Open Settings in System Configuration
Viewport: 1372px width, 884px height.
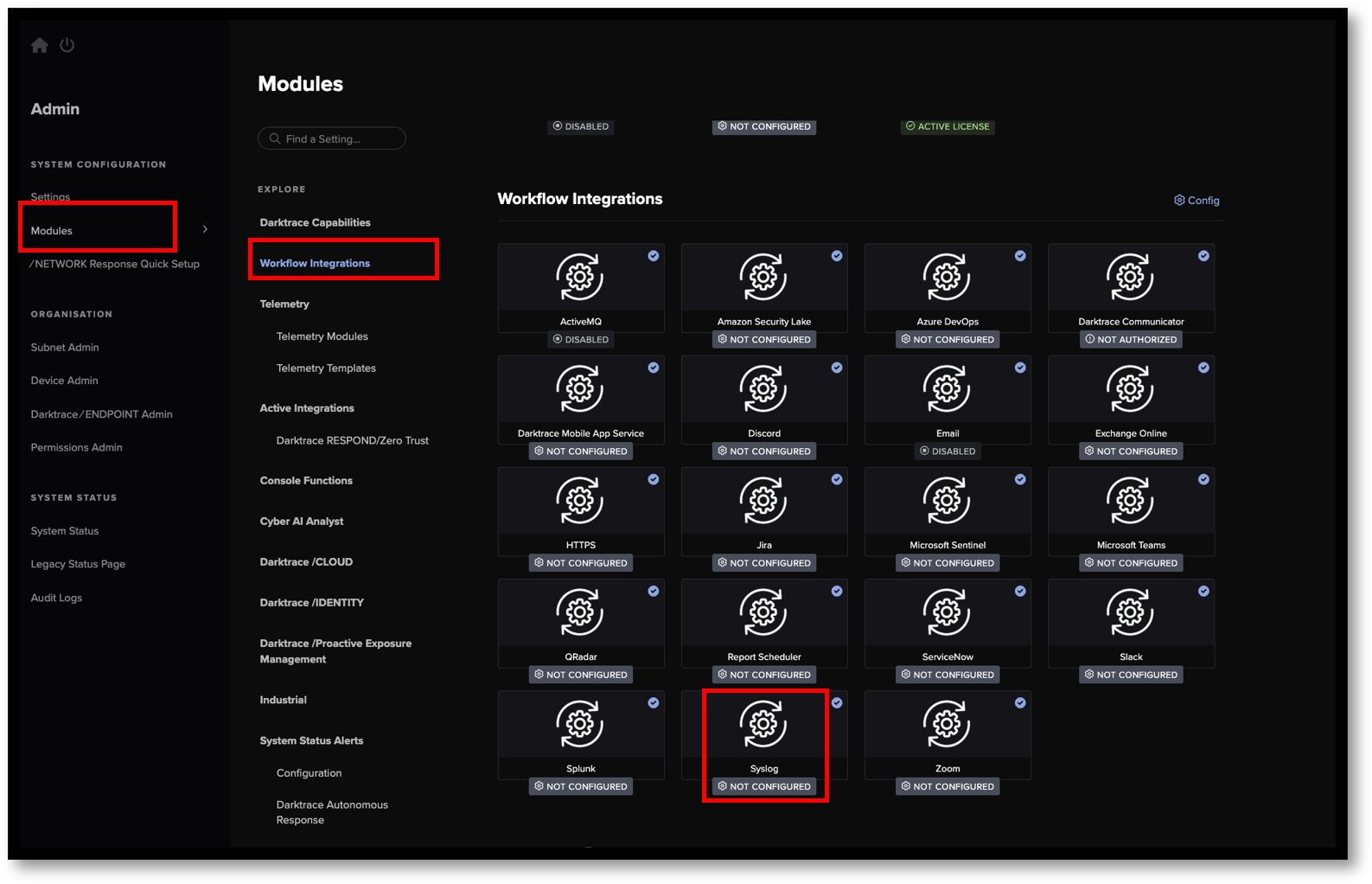point(50,197)
